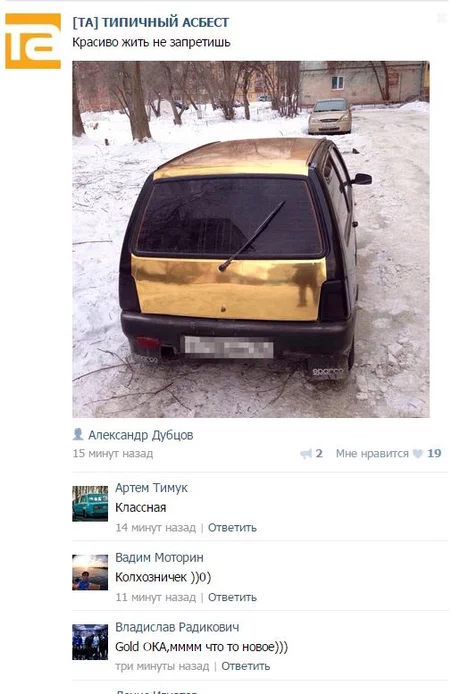This screenshot has height=694, width=460.
Task: Open Артем Тимук's avatar with teal car
Action: (x=90, y=503)
